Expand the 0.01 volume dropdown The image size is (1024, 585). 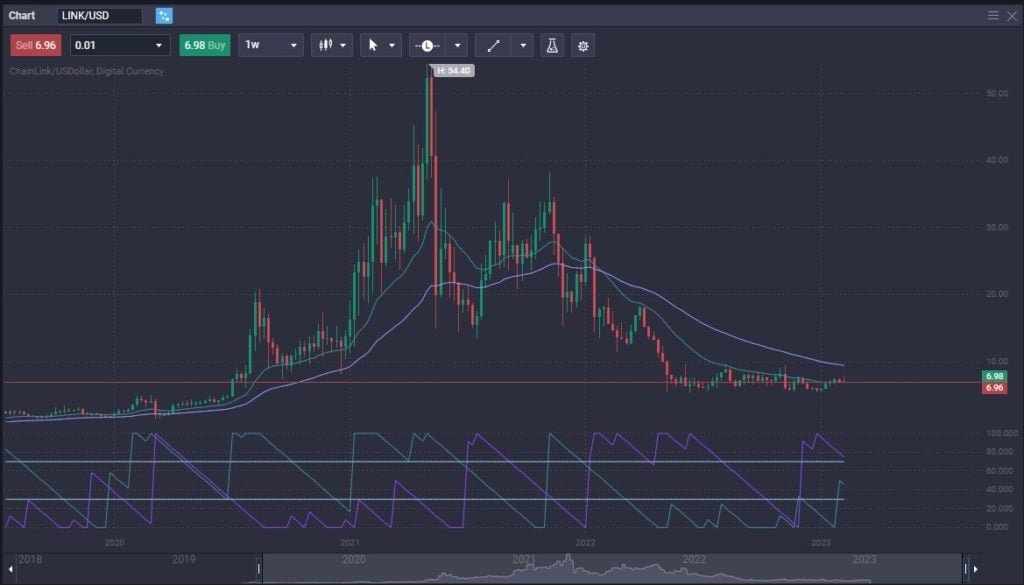(x=159, y=45)
